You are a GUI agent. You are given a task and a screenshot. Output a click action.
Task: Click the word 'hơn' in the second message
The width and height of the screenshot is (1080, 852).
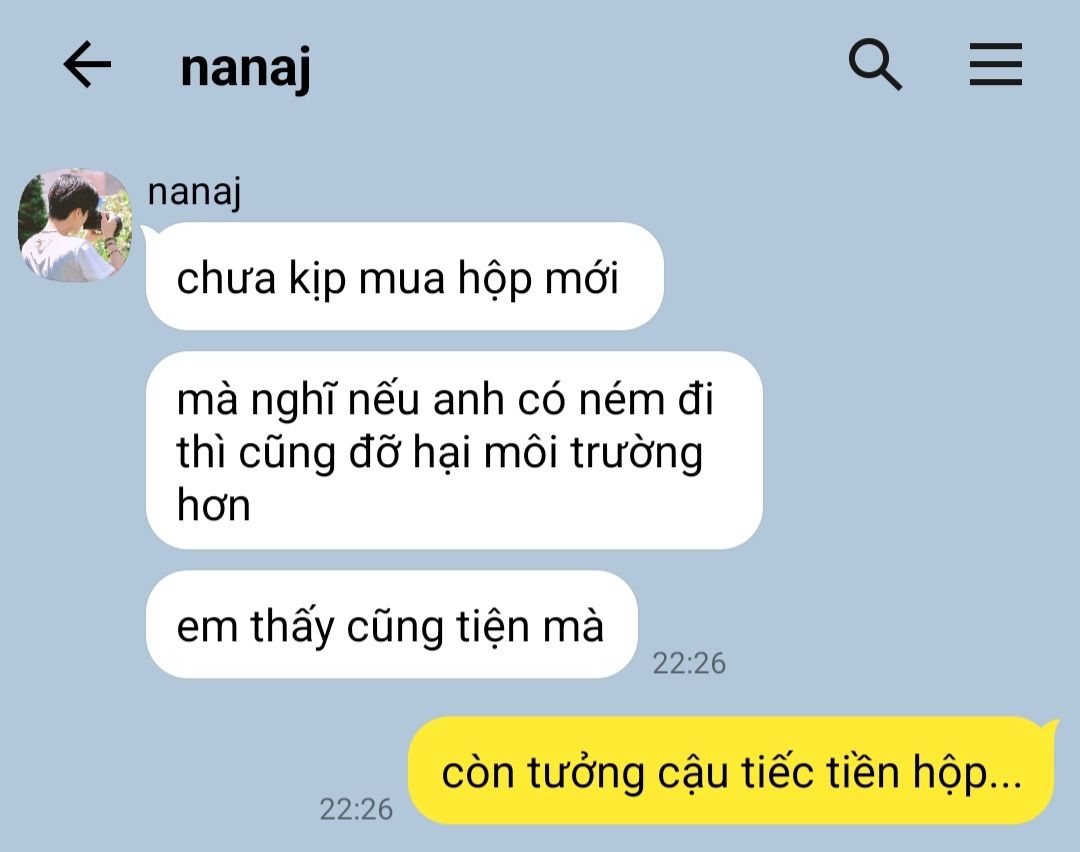pyautogui.click(x=214, y=505)
